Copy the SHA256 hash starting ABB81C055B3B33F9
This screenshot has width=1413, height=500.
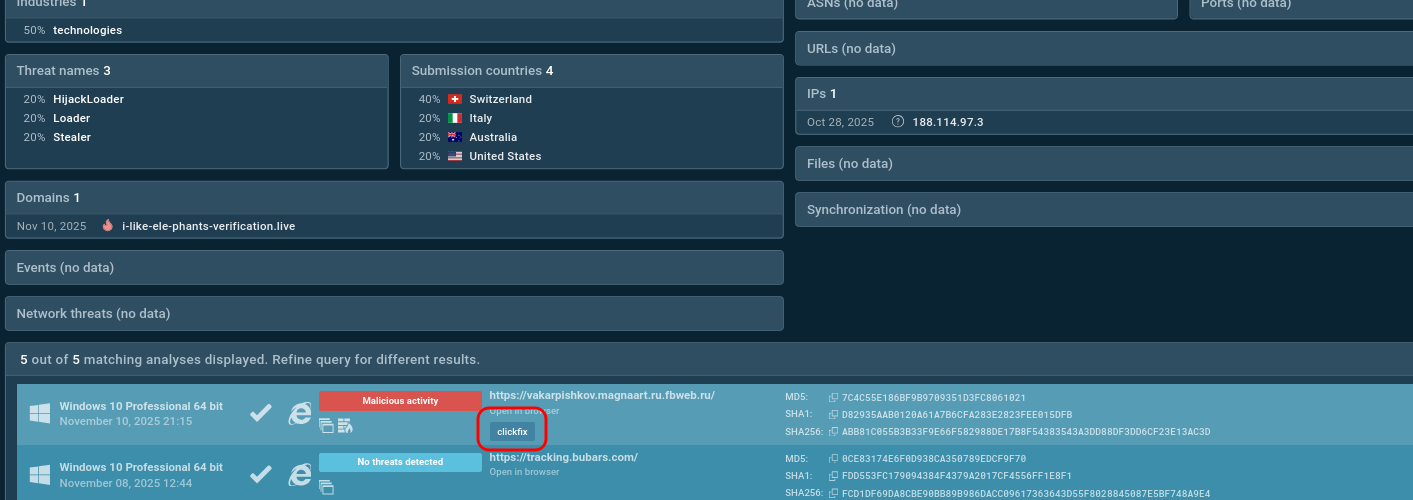click(x=833, y=432)
